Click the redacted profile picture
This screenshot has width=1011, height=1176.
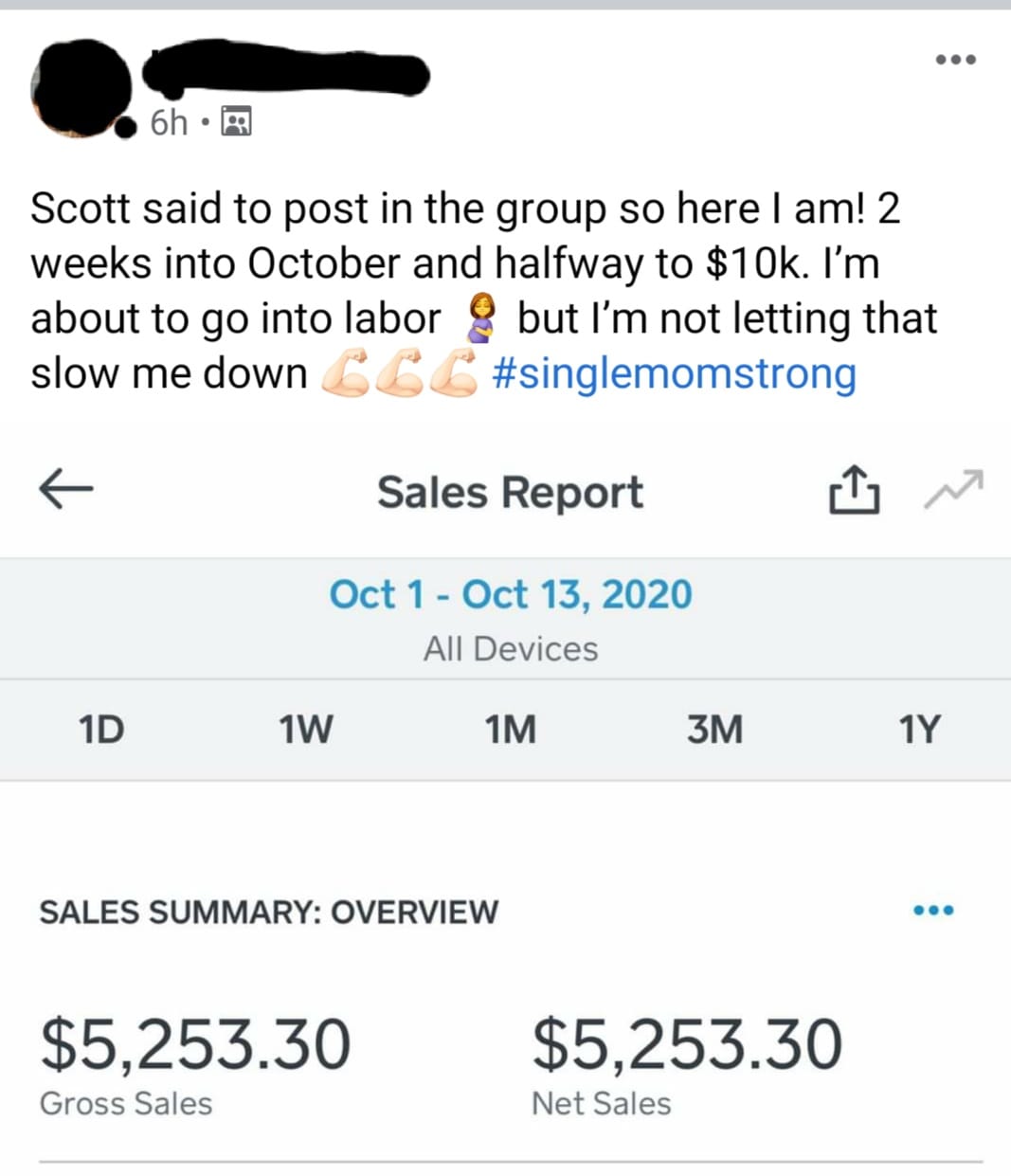pos(81,90)
